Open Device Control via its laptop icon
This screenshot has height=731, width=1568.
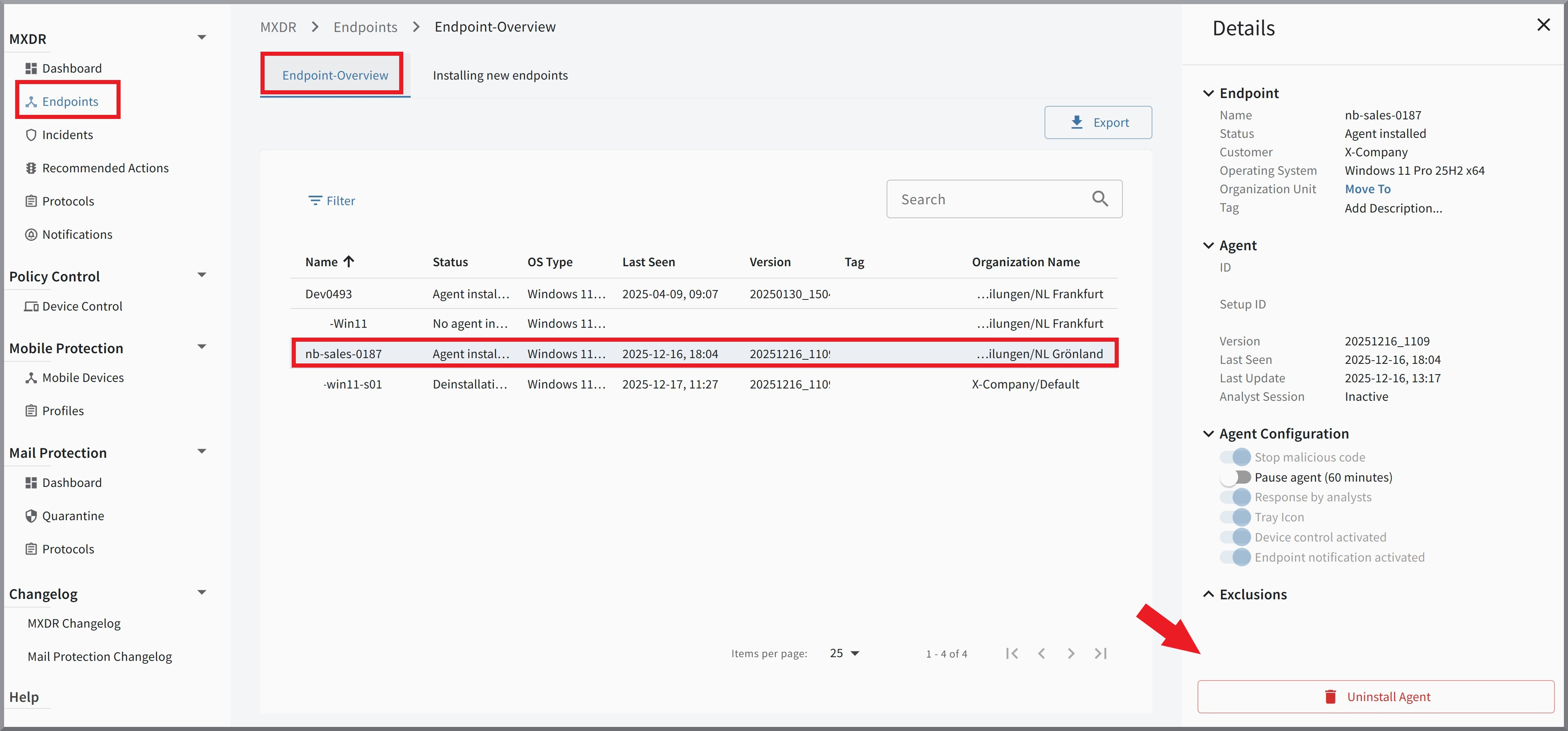coord(31,306)
